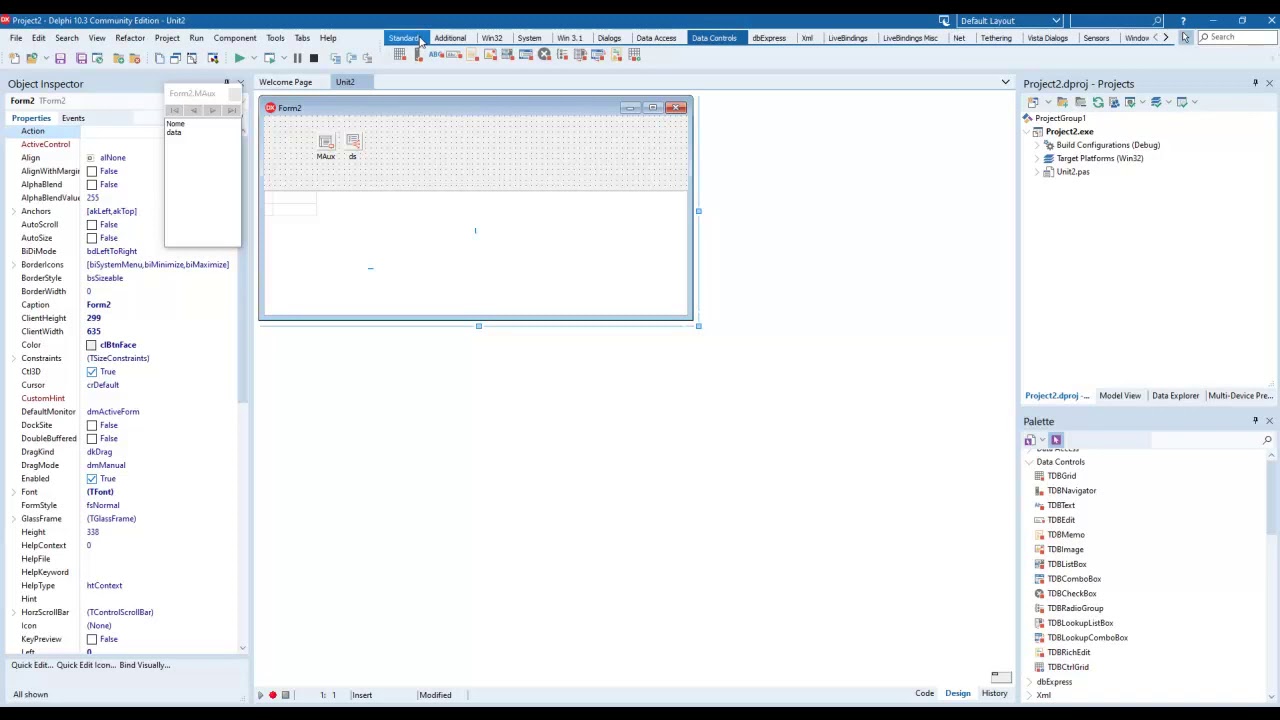The image size is (1280, 720).
Task: Click the Save All icon in toolbar
Action: tap(82, 58)
